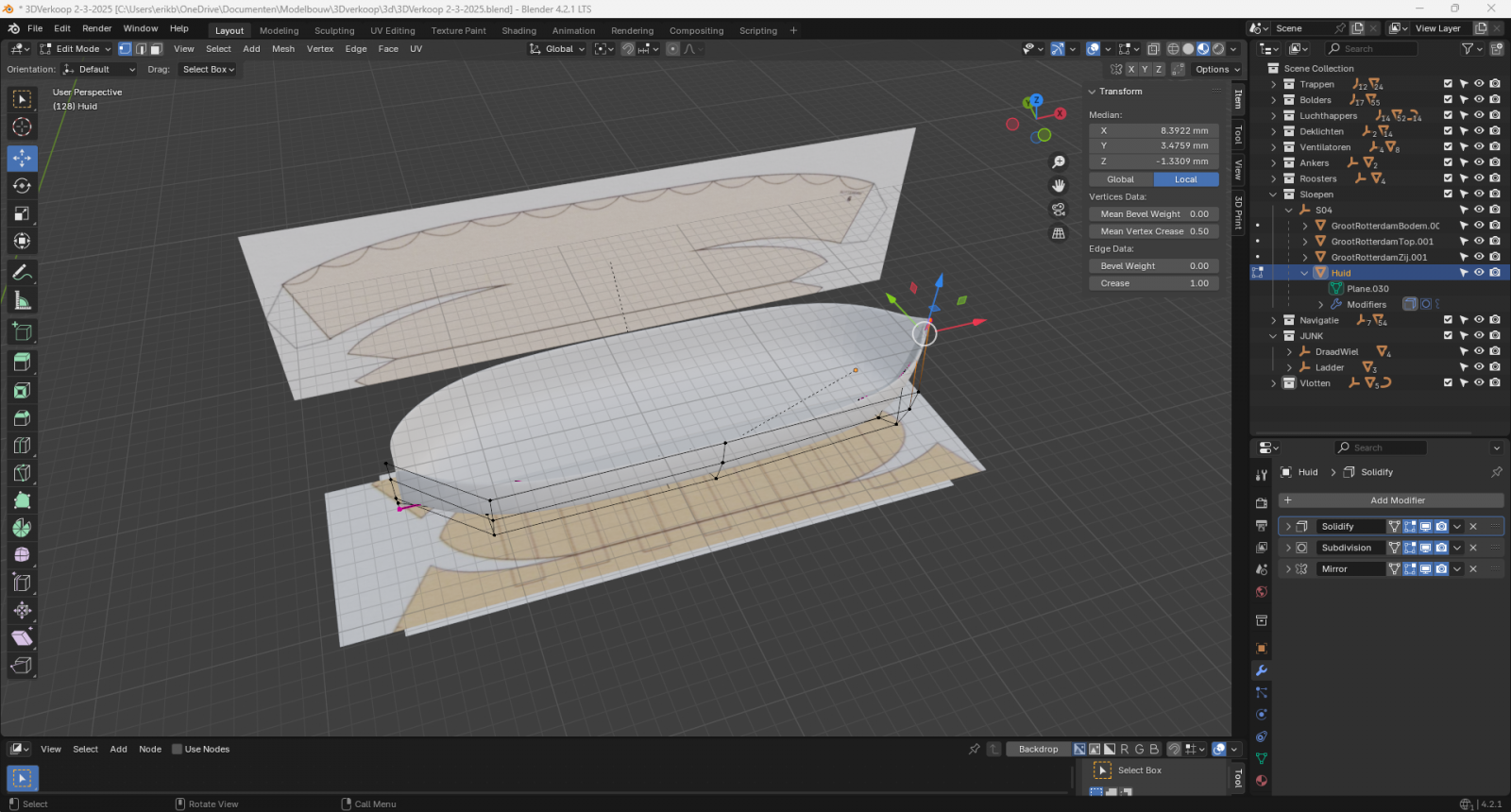
Task: Select the Extrude Region tool
Action: pos(22,362)
